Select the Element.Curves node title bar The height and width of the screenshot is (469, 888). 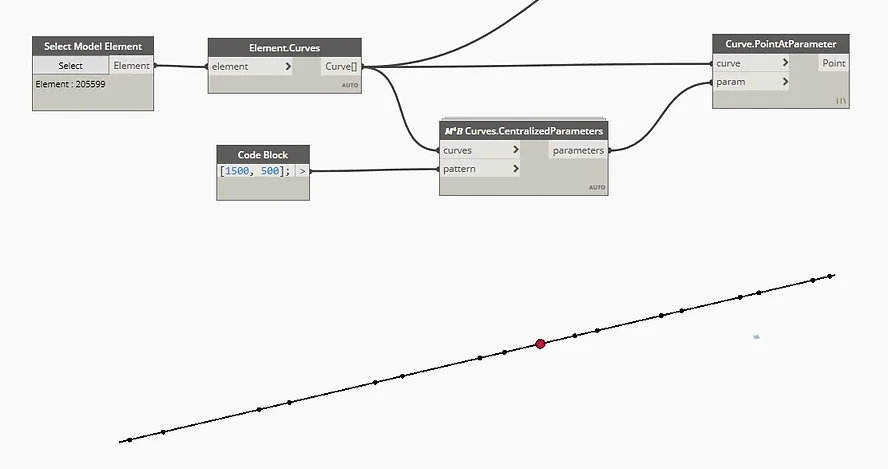click(284, 48)
